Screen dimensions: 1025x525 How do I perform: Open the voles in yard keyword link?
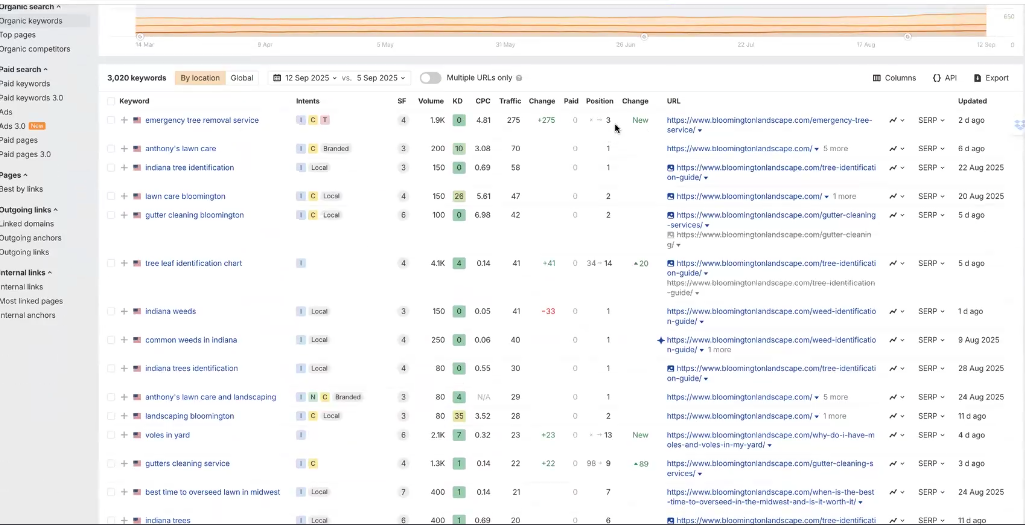click(167, 436)
